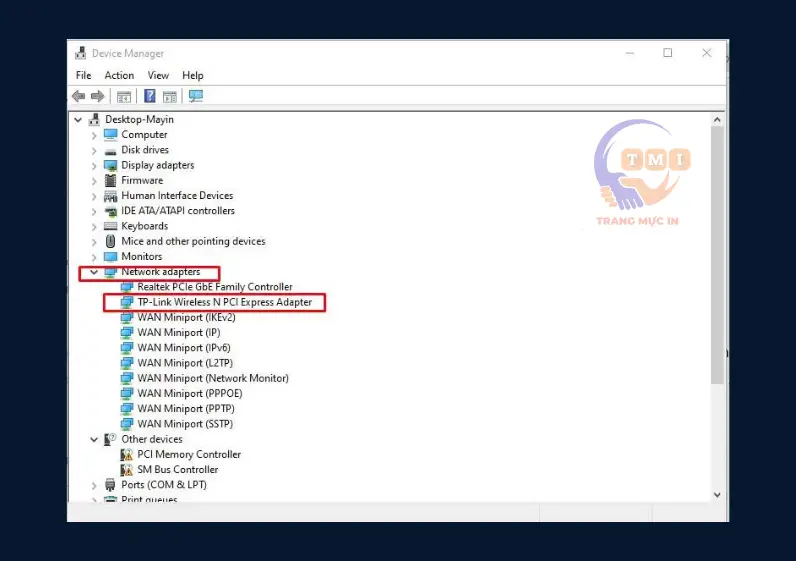Collapse the Network adapters category
The width and height of the screenshot is (796, 561).
(x=94, y=272)
